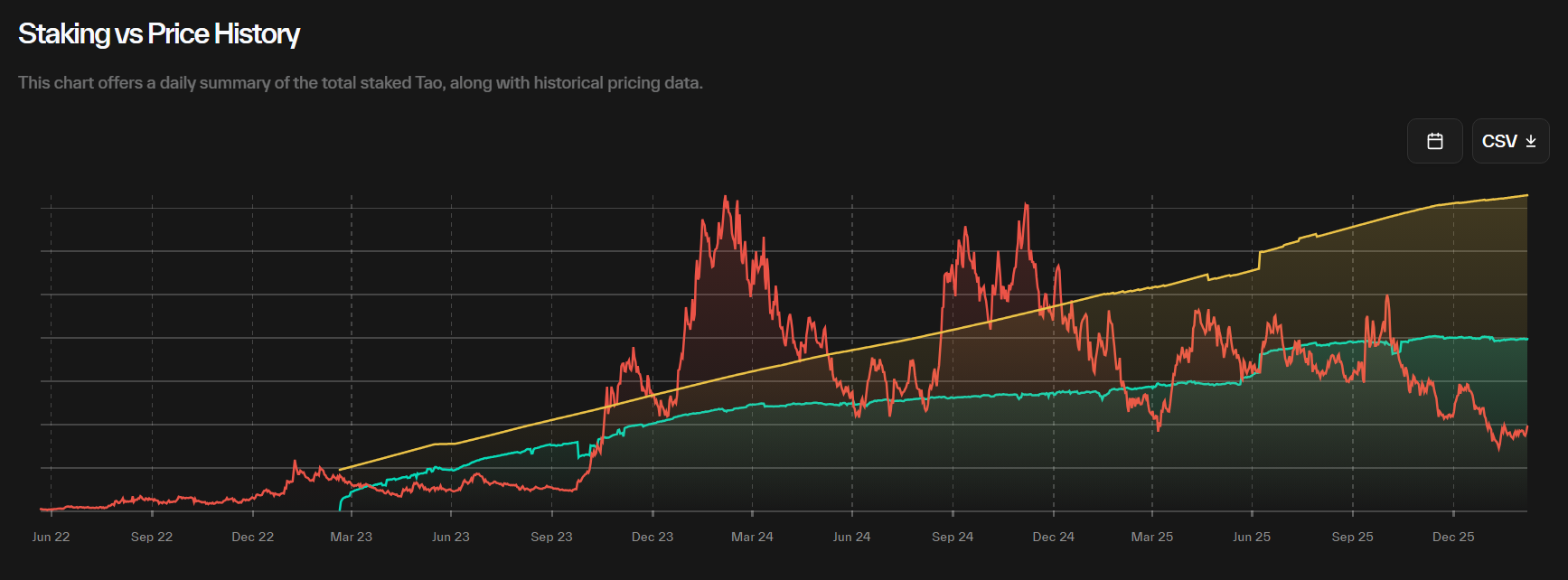Click the download arrow icon beside CSV

click(x=1531, y=141)
